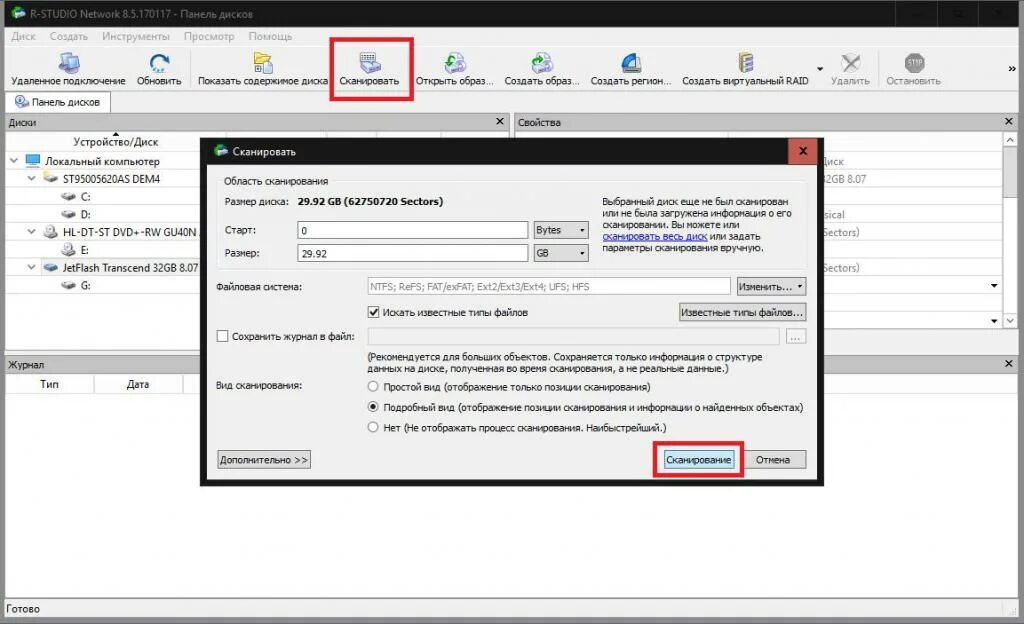Click the Дополнительно expander button
1024x624 pixels.
[262, 459]
